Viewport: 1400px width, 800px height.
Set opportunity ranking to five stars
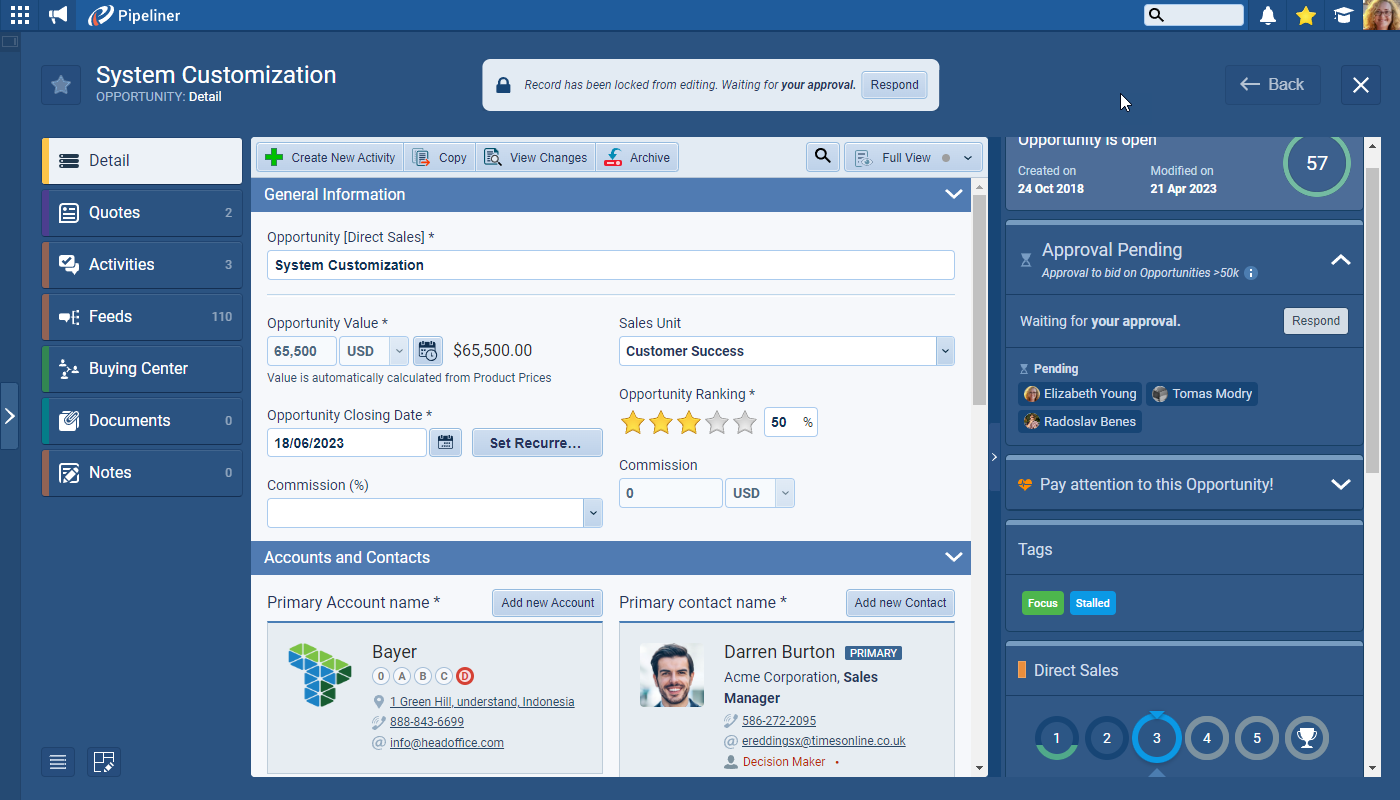tap(745, 423)
